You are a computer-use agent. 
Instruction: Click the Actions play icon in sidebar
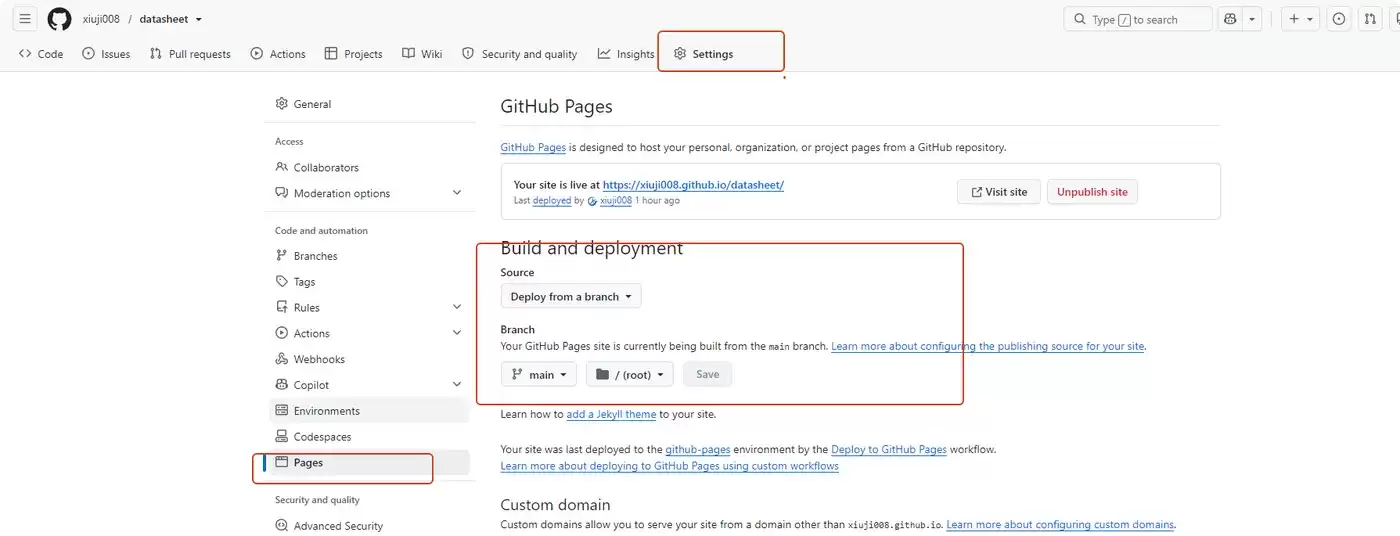[282, 333]
